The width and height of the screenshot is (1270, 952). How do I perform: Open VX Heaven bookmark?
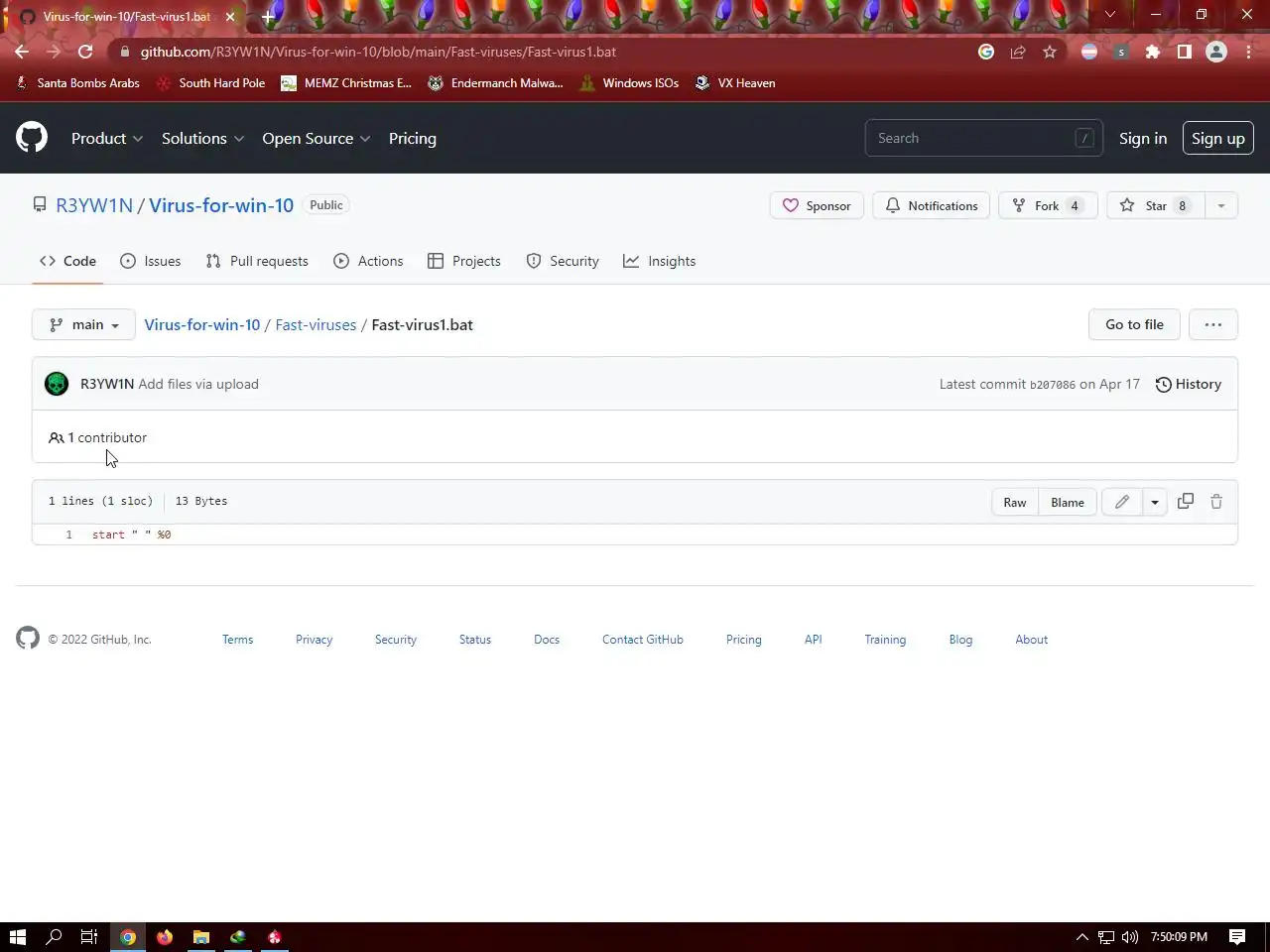point(735,83)
